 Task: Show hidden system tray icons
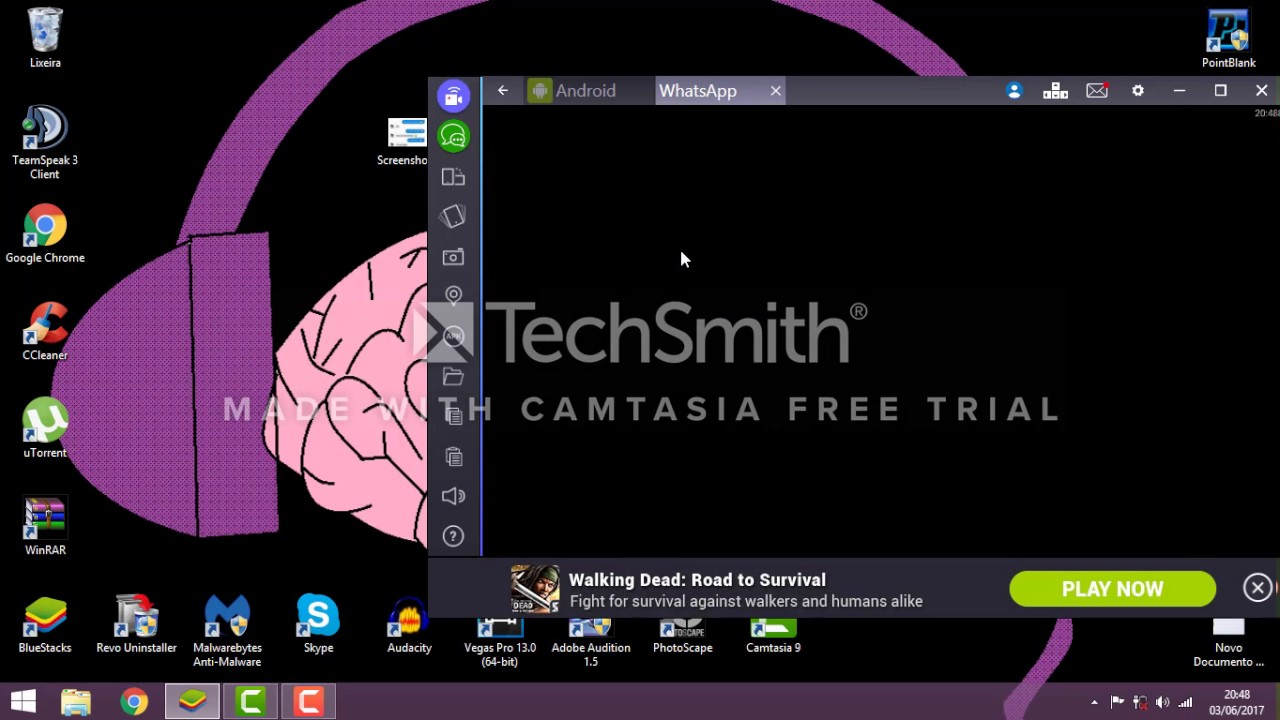pyautogui.click(x=1094, y=703)
